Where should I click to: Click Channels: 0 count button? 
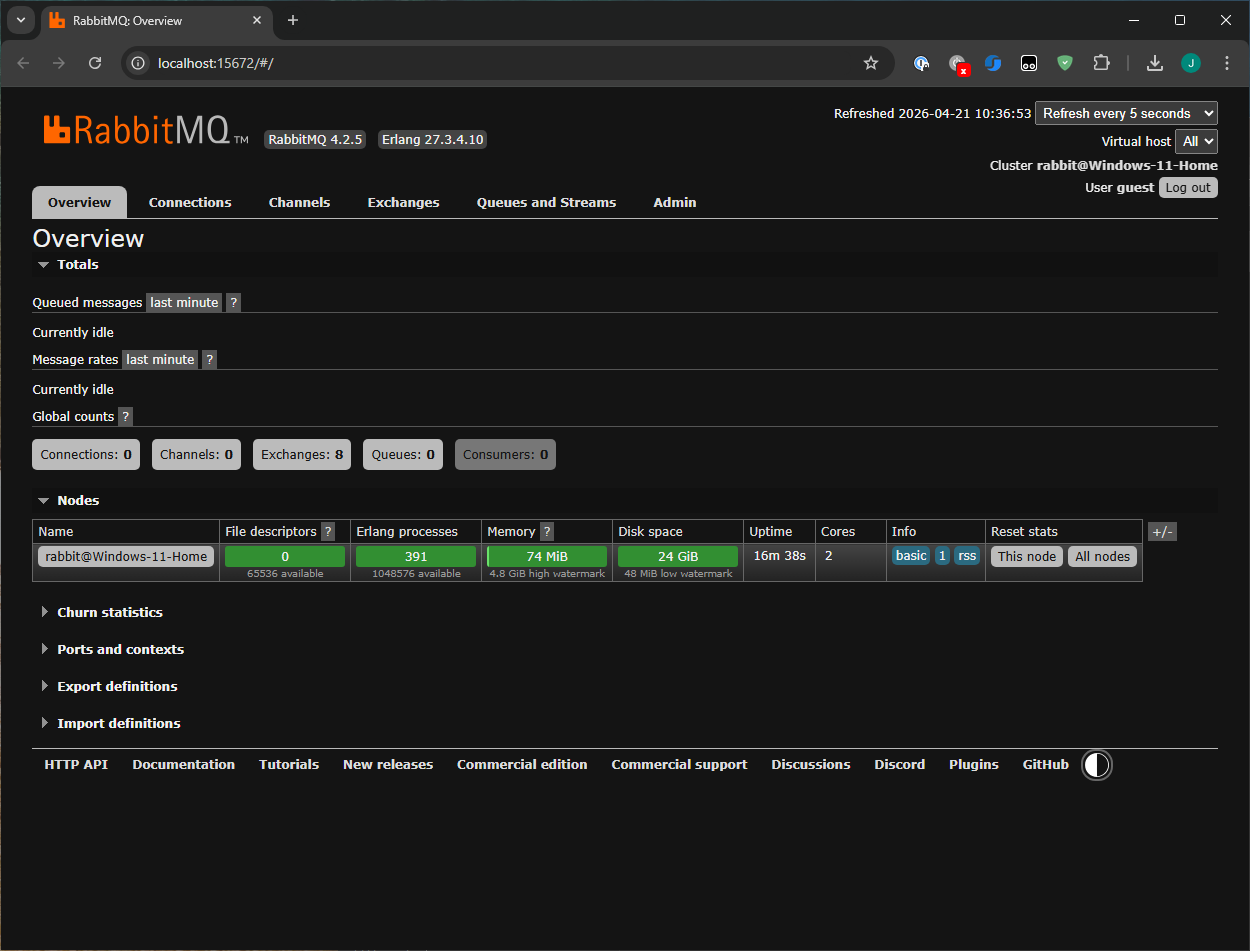click(x=196, y=454)
